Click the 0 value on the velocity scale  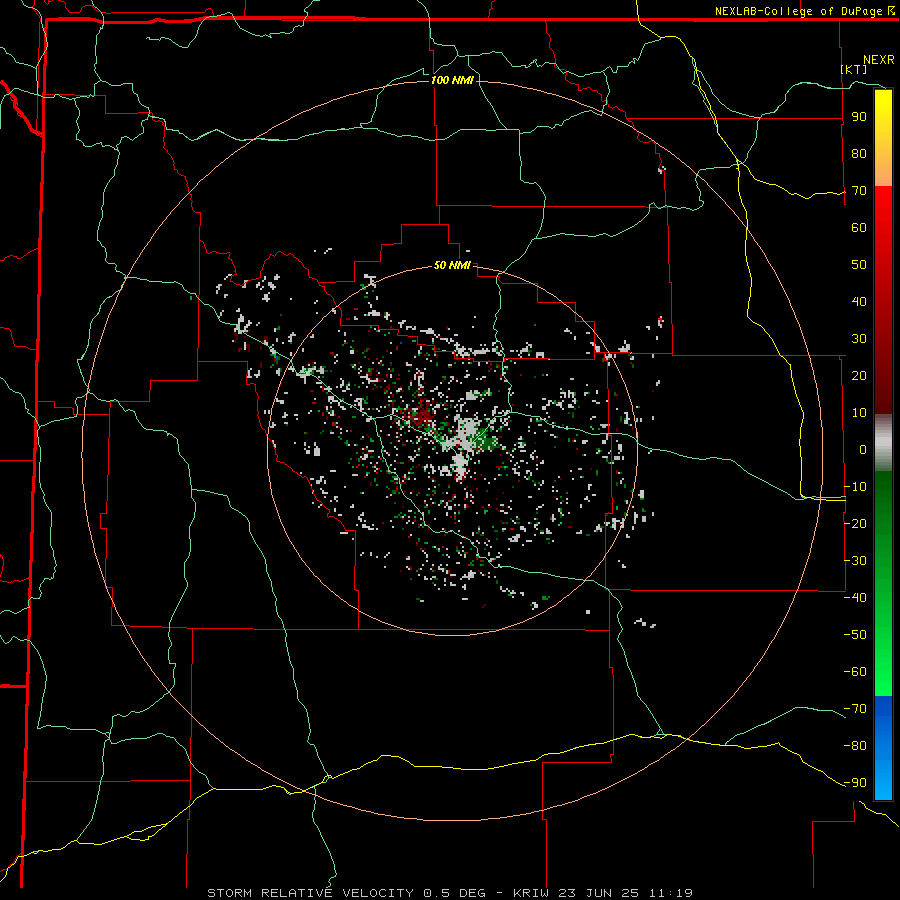coord(863,450)
